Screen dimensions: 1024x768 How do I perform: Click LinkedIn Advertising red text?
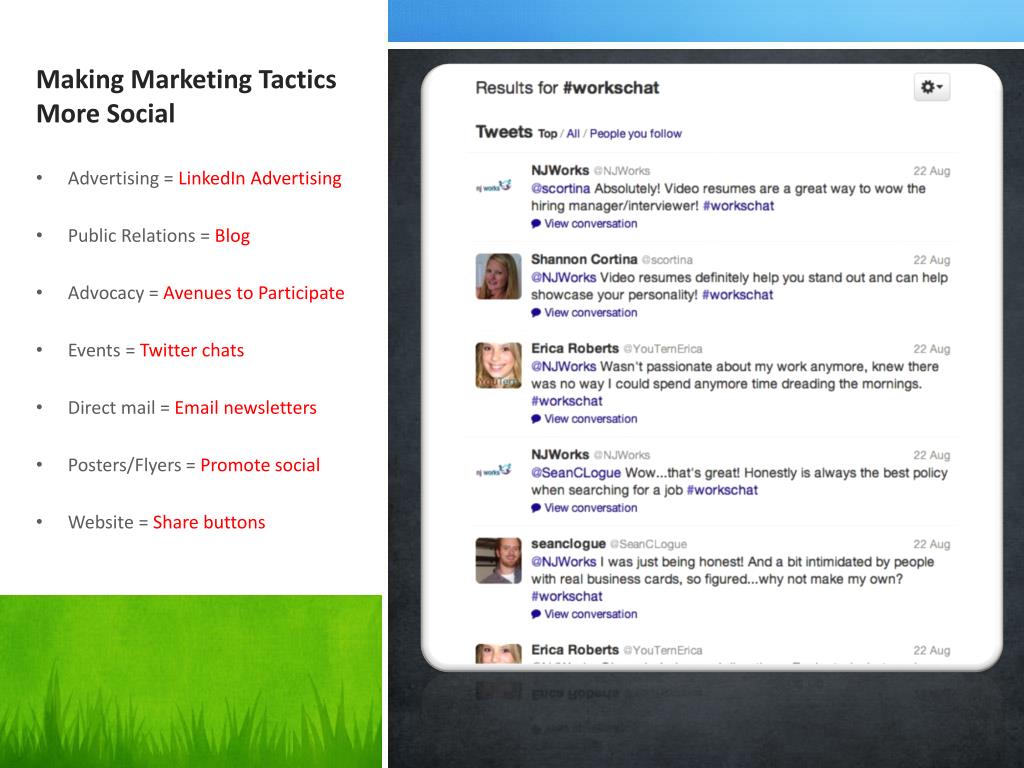pos(260,178)
